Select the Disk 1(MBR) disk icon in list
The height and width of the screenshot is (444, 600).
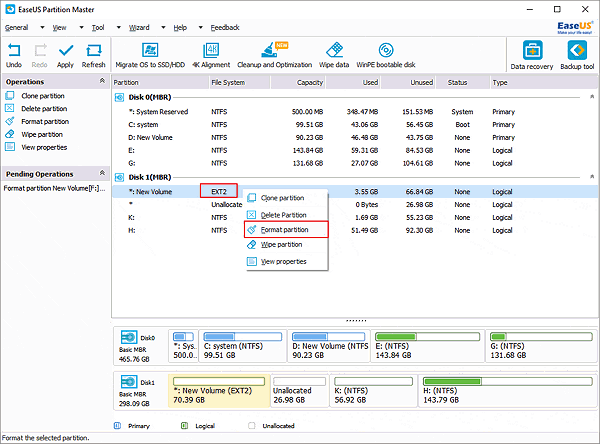(x=119, y=178)
